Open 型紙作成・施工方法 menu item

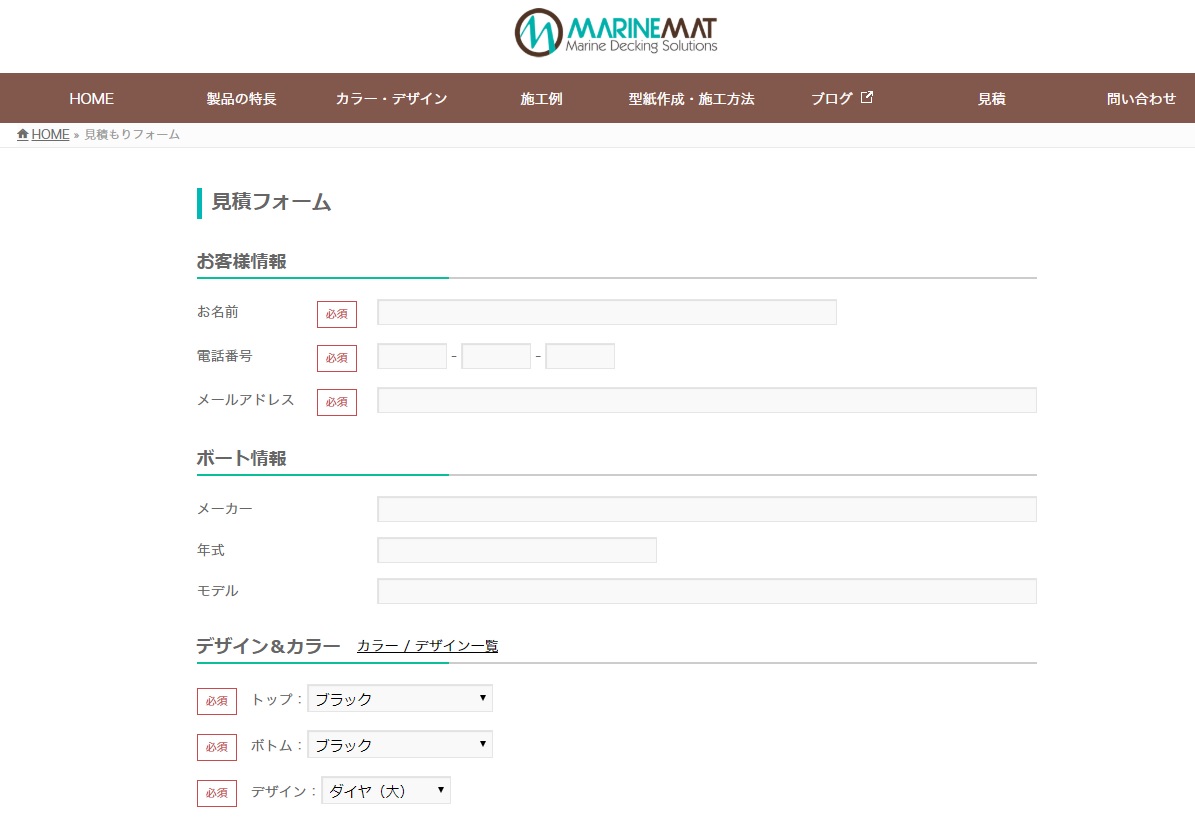click(x=691, y=99)
